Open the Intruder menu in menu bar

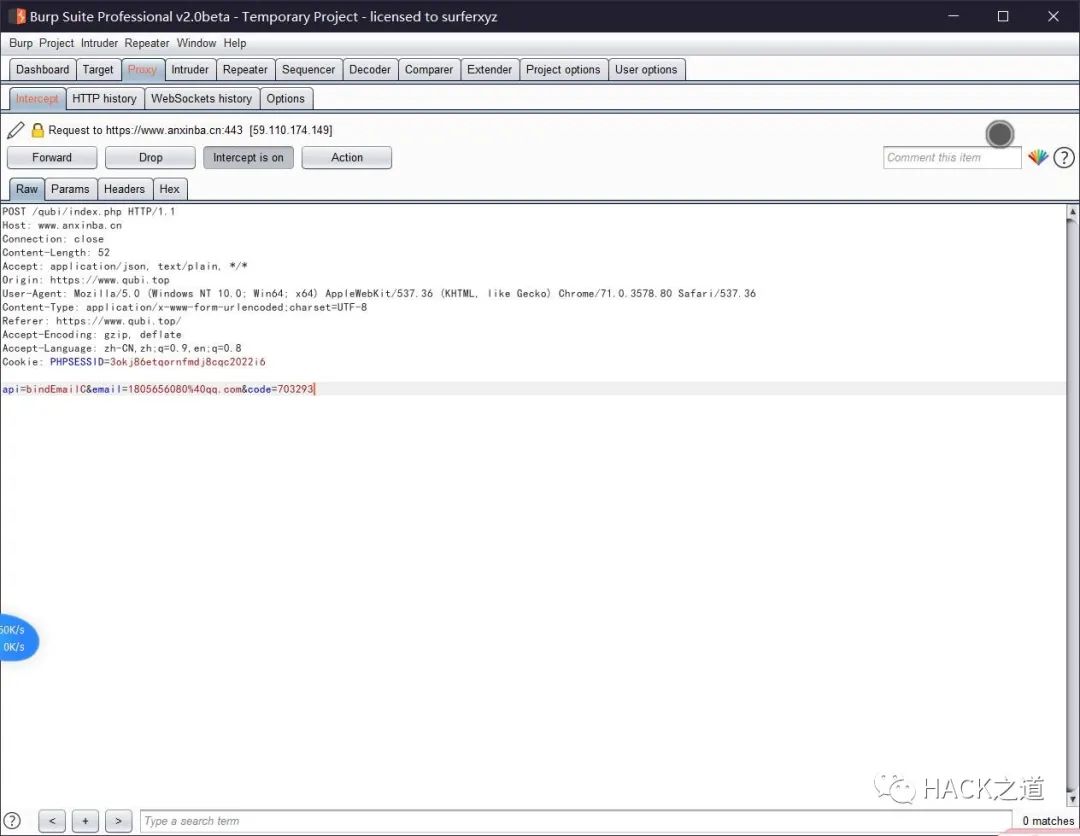coord(99,43)
